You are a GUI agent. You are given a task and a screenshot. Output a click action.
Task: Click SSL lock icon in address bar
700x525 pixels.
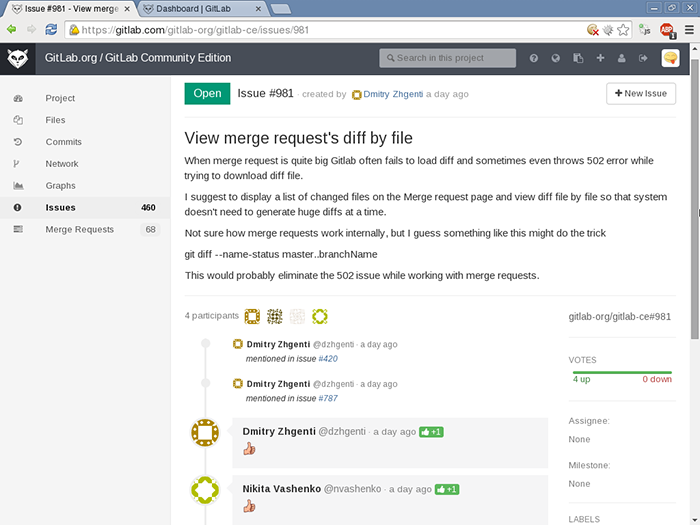click(74, 30)
